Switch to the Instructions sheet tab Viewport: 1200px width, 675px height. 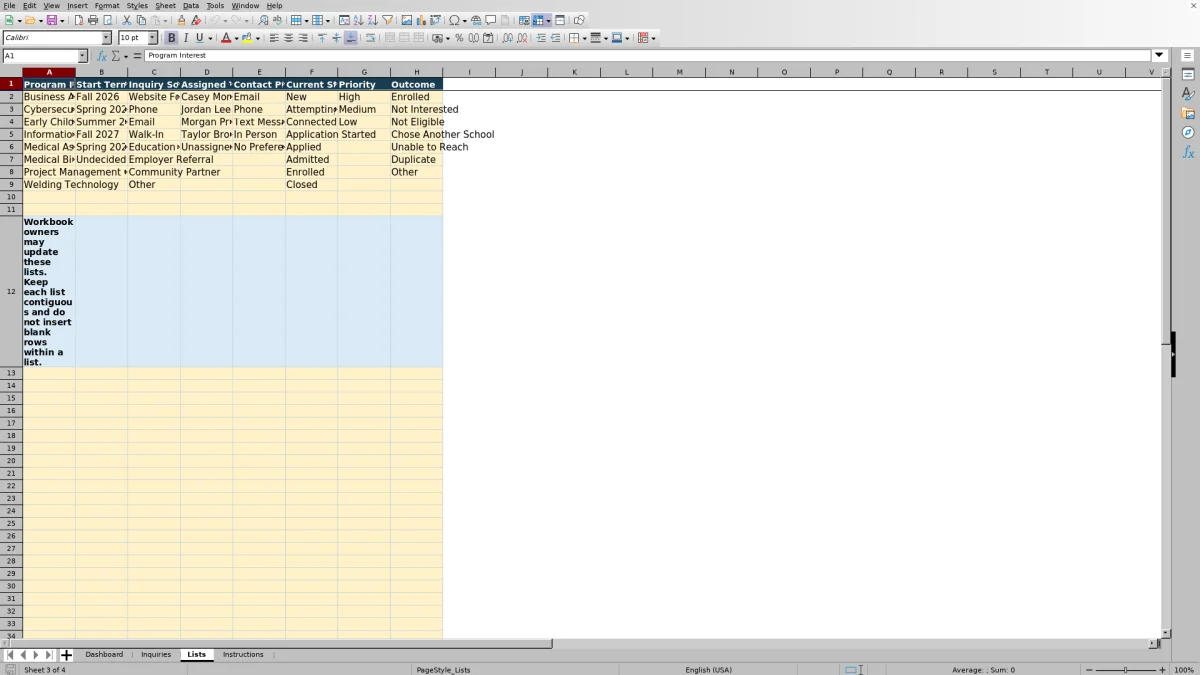243,655
